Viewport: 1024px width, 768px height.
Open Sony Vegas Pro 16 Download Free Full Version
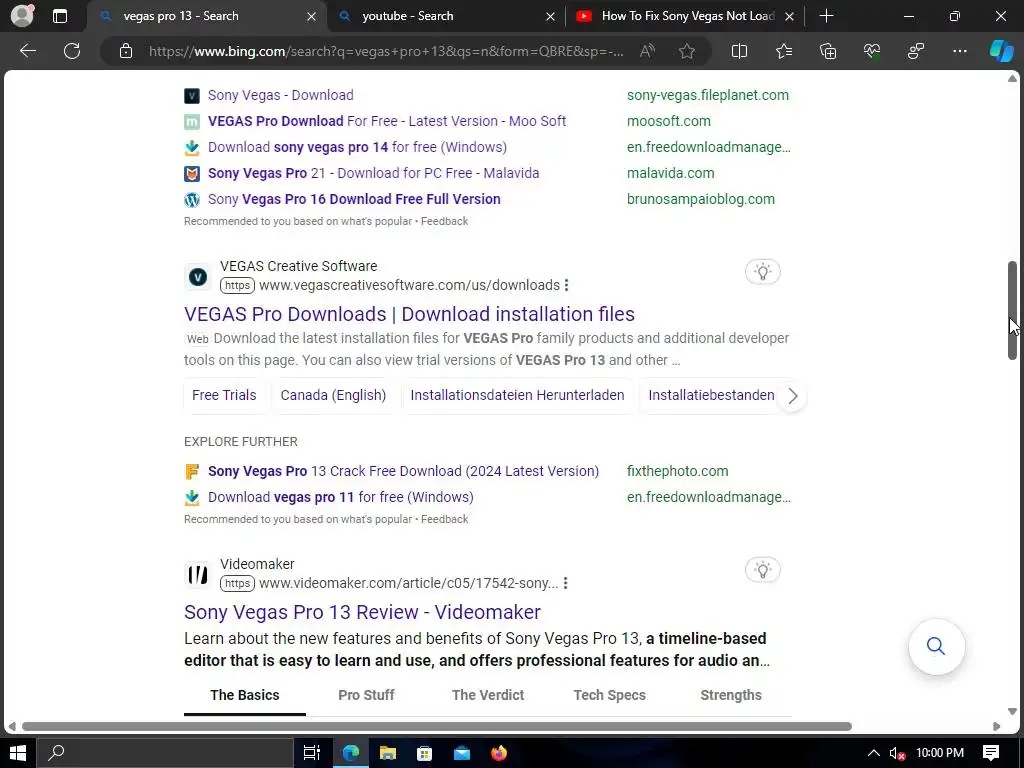tap(354, 199)
